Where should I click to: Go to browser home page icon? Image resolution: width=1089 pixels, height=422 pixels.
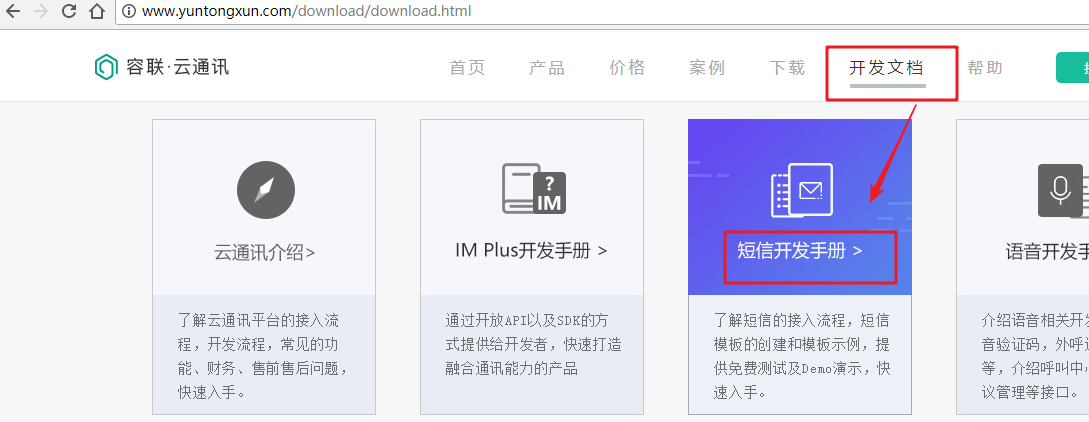[97, 12]
